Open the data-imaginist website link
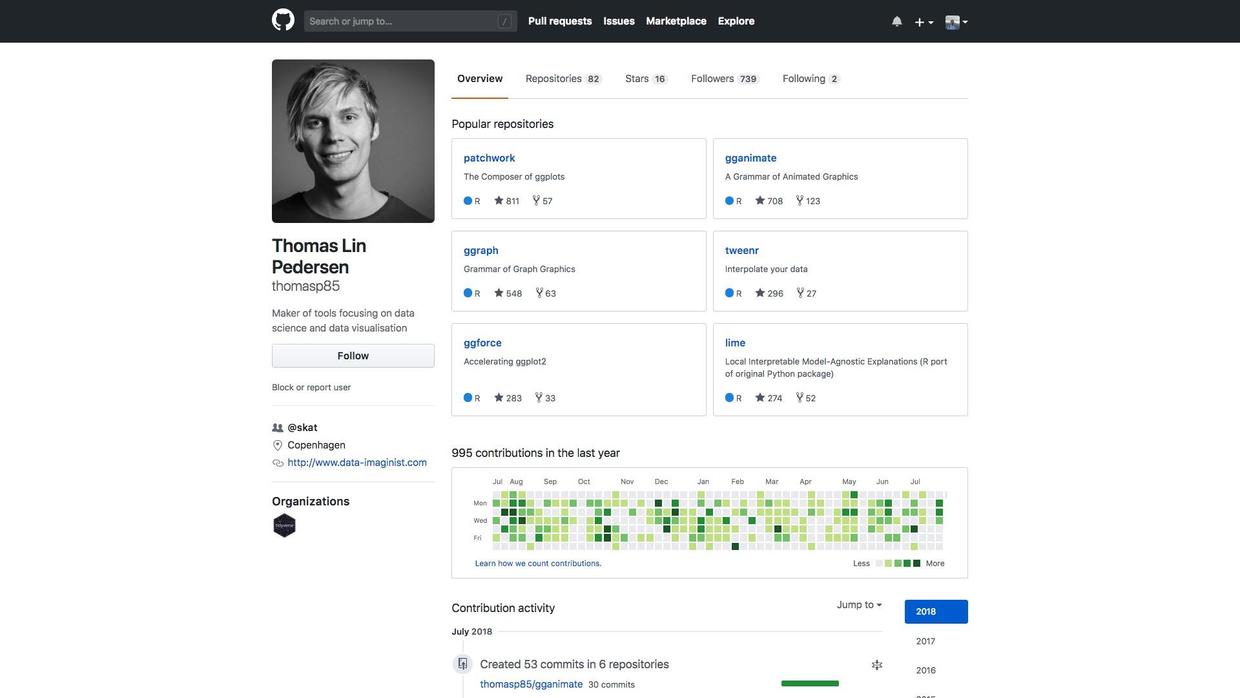 pyautogui.click(x=357, y=463)
